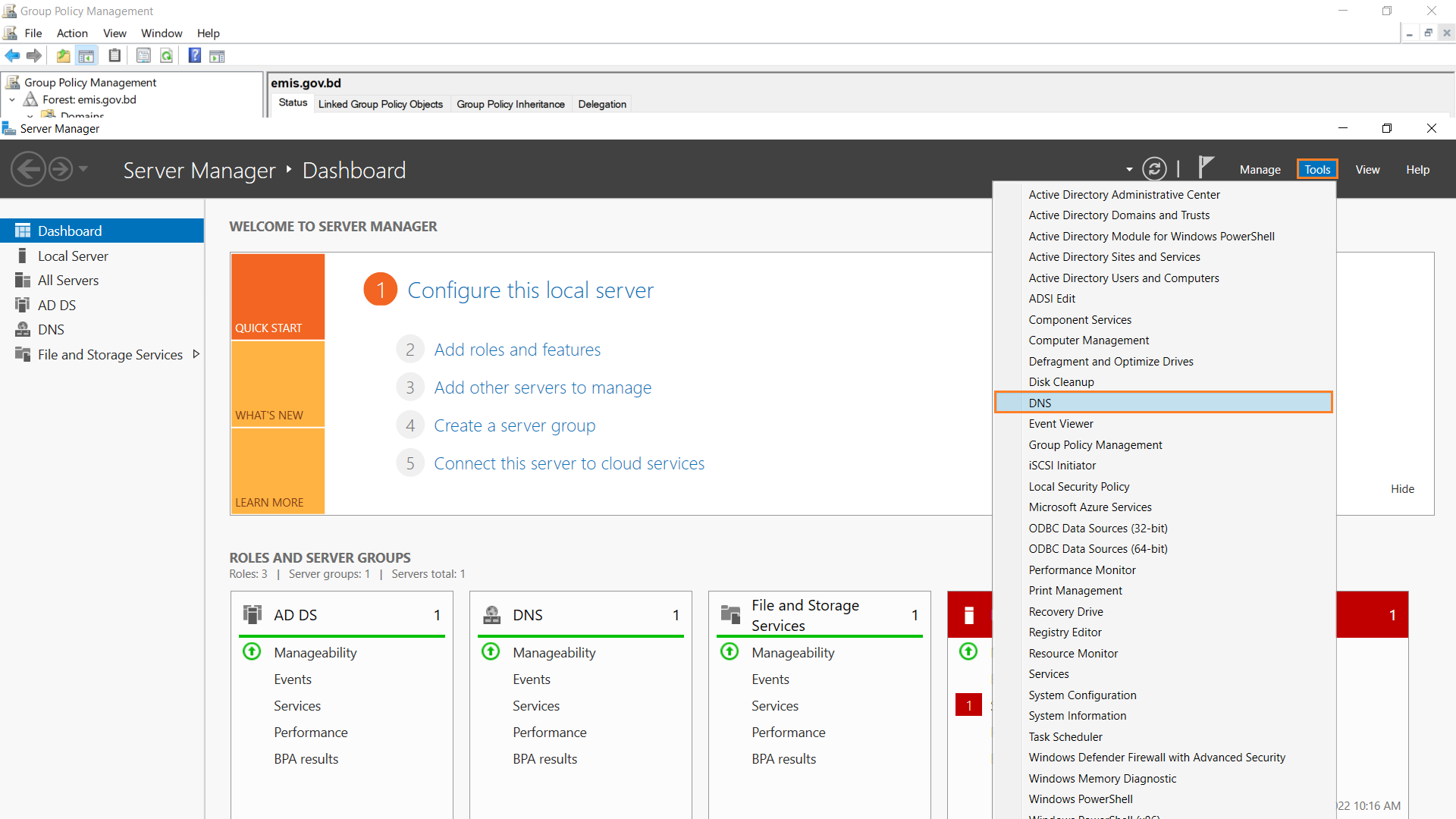Open the View menu in Server Manager
The image size is (1456, 819).
click(1367, 170)
